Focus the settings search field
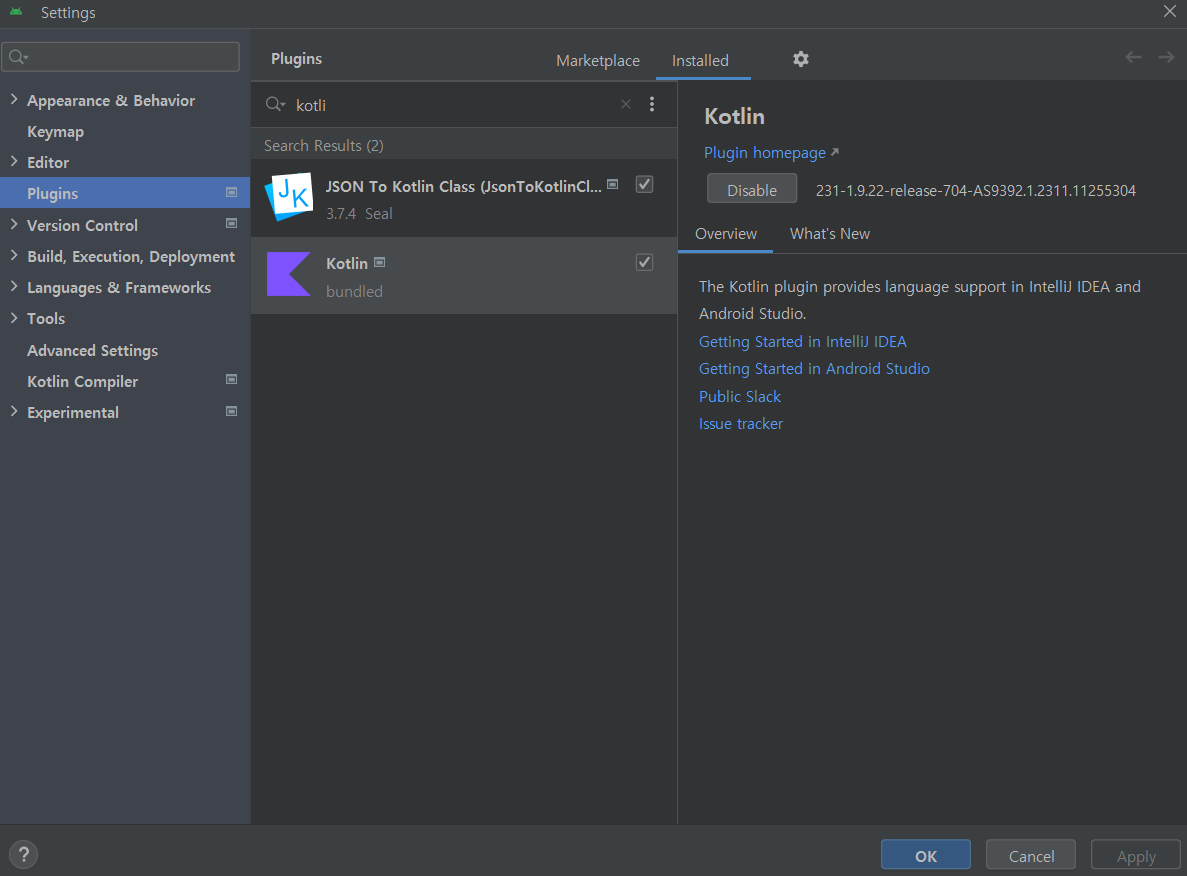 click(121, 58)
